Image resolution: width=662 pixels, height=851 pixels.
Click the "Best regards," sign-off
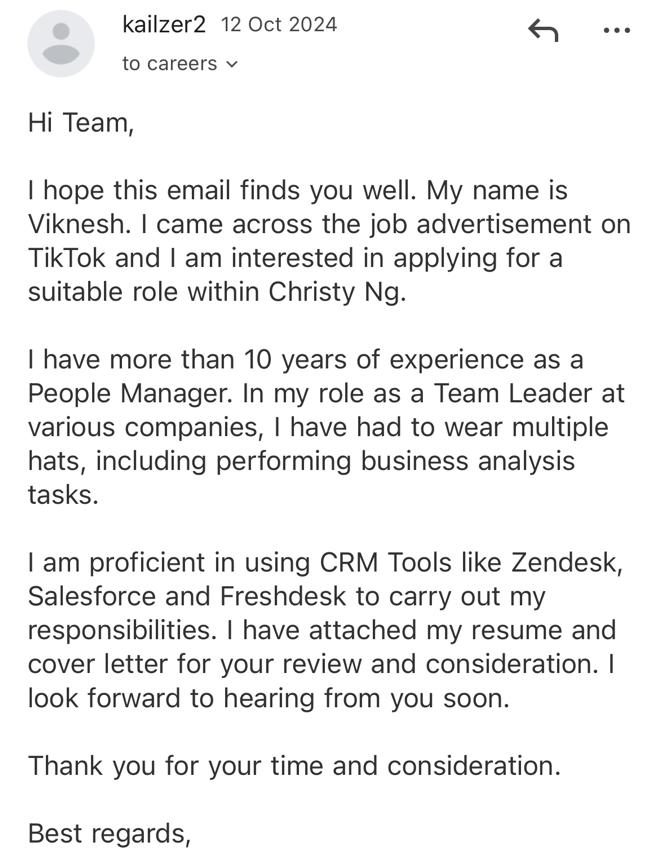[109, 833]
